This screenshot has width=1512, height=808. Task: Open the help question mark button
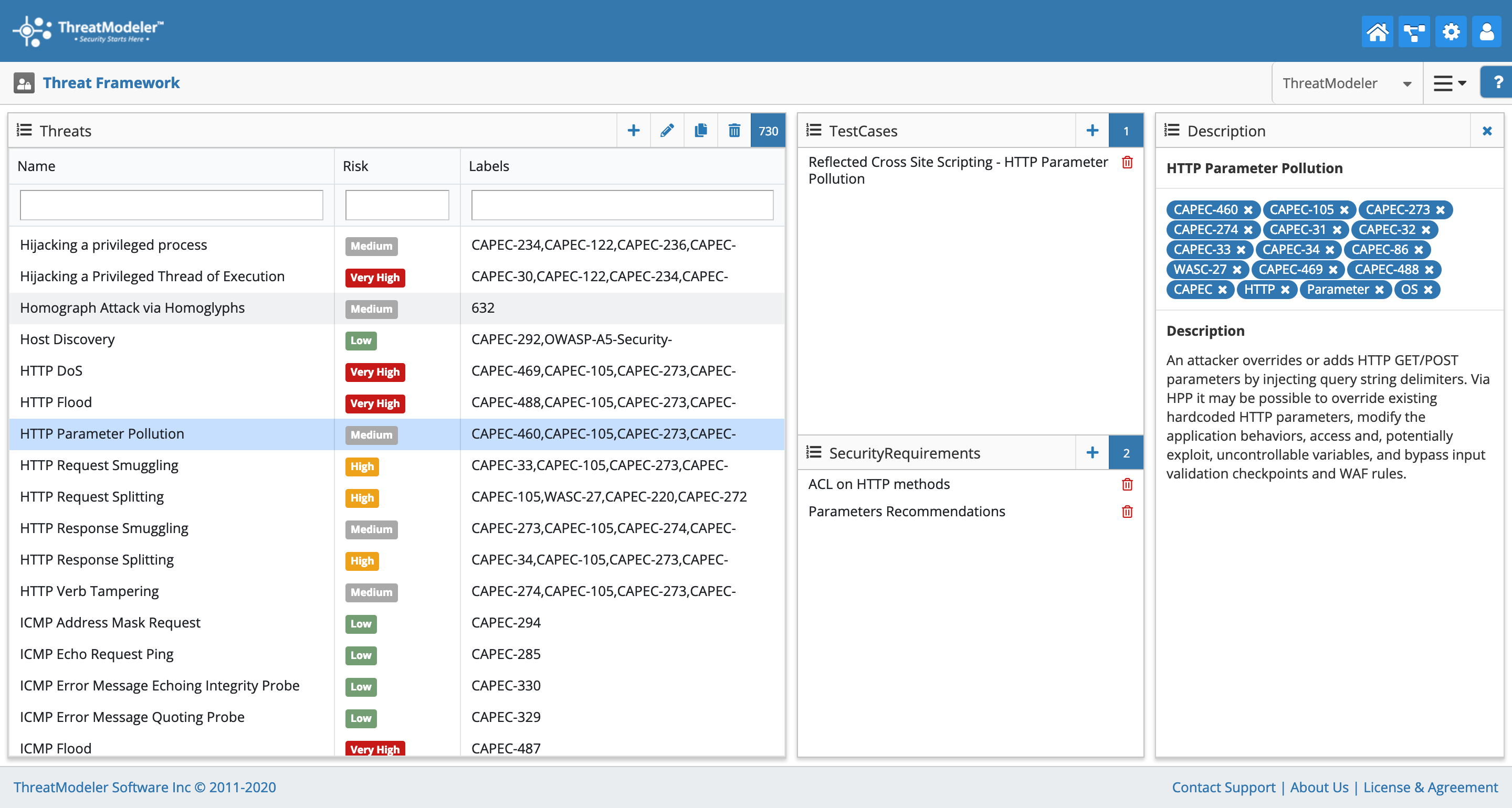point(1497,83)
